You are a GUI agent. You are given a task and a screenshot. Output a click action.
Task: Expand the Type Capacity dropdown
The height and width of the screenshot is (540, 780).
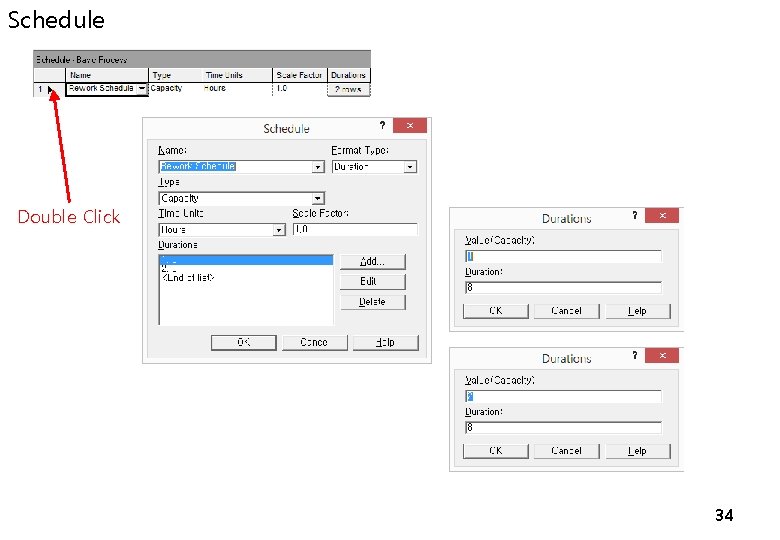click(x=318, y=199)
